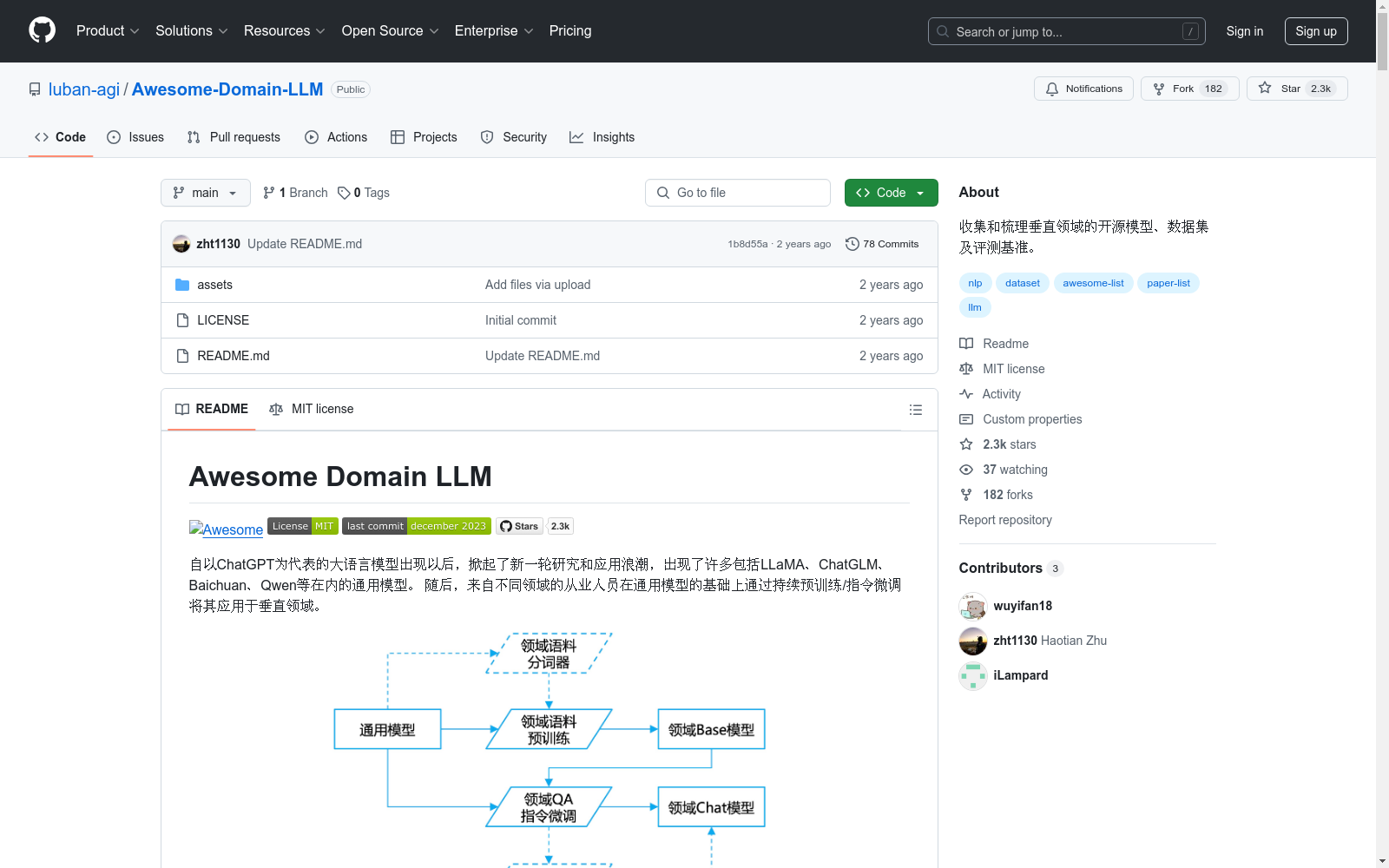Open zht1130 avatar in commit row
1389x868 pixels.
pos(181,244)
